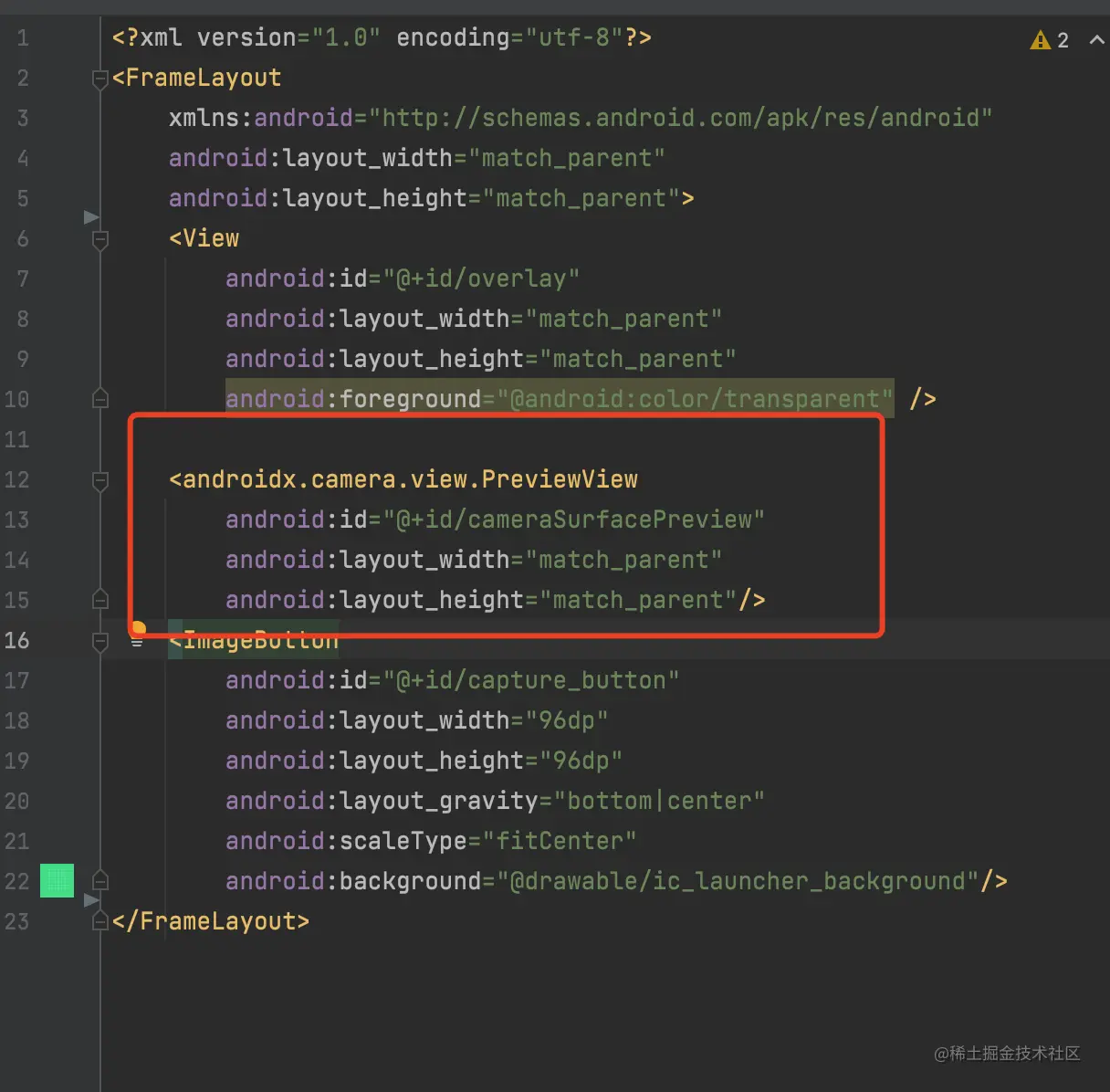Click the up arrow next to warnings count
Image resolution: width=1110 pixels, height=1092 pixels.
(1096, 40)
